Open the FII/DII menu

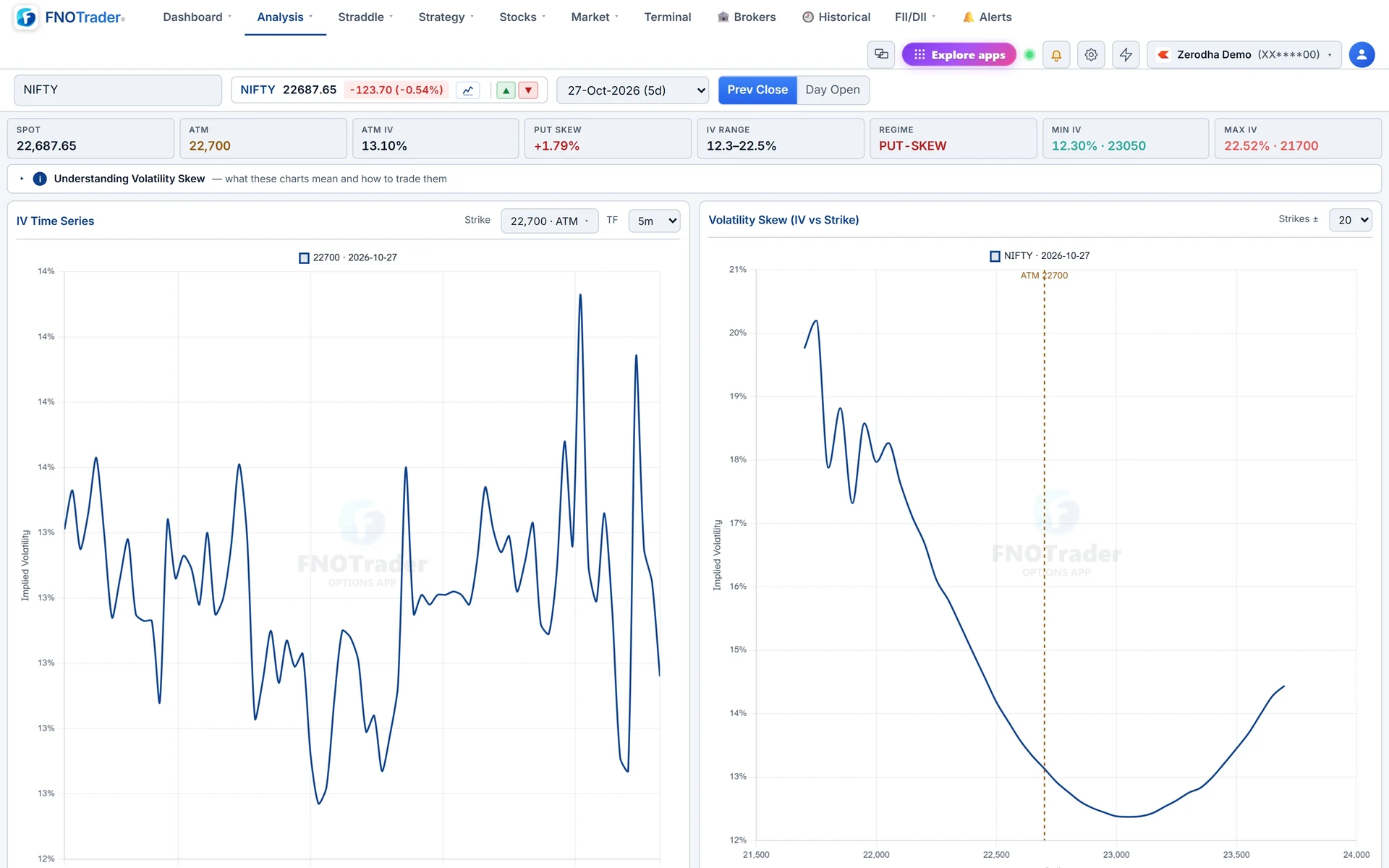click(x=915, y=17)
